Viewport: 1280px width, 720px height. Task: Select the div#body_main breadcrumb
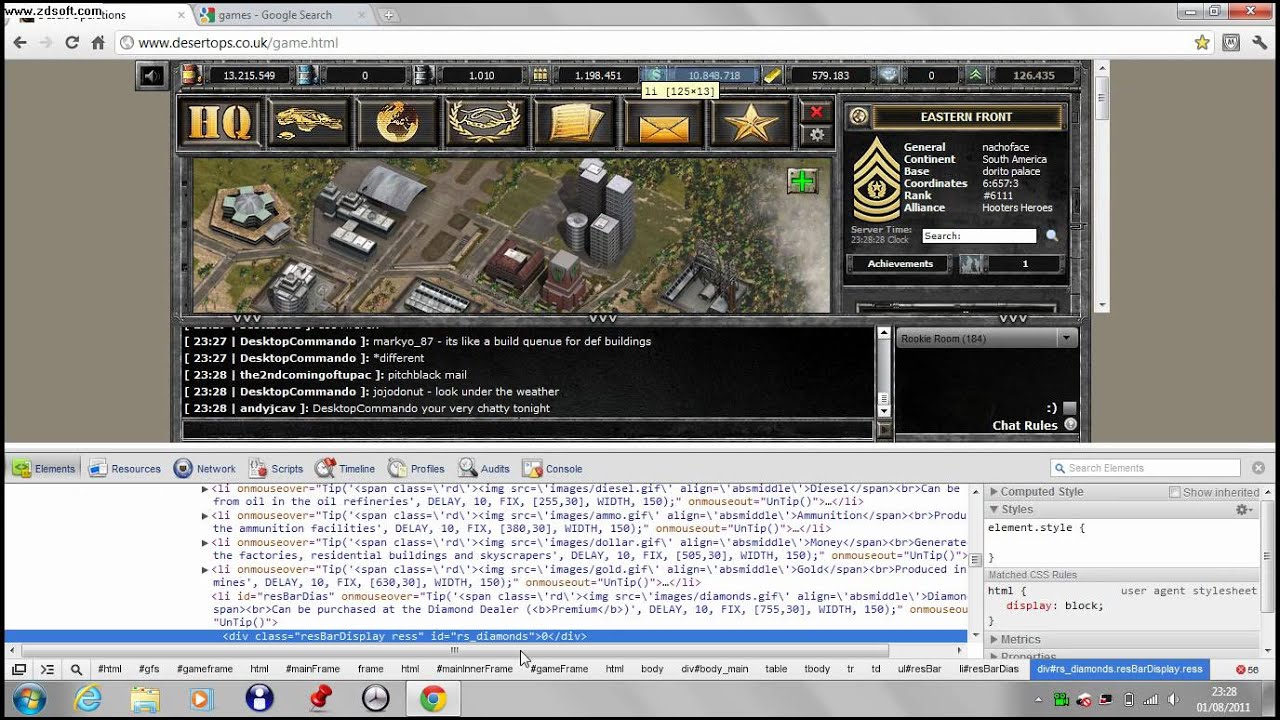[x=714, y=669]
